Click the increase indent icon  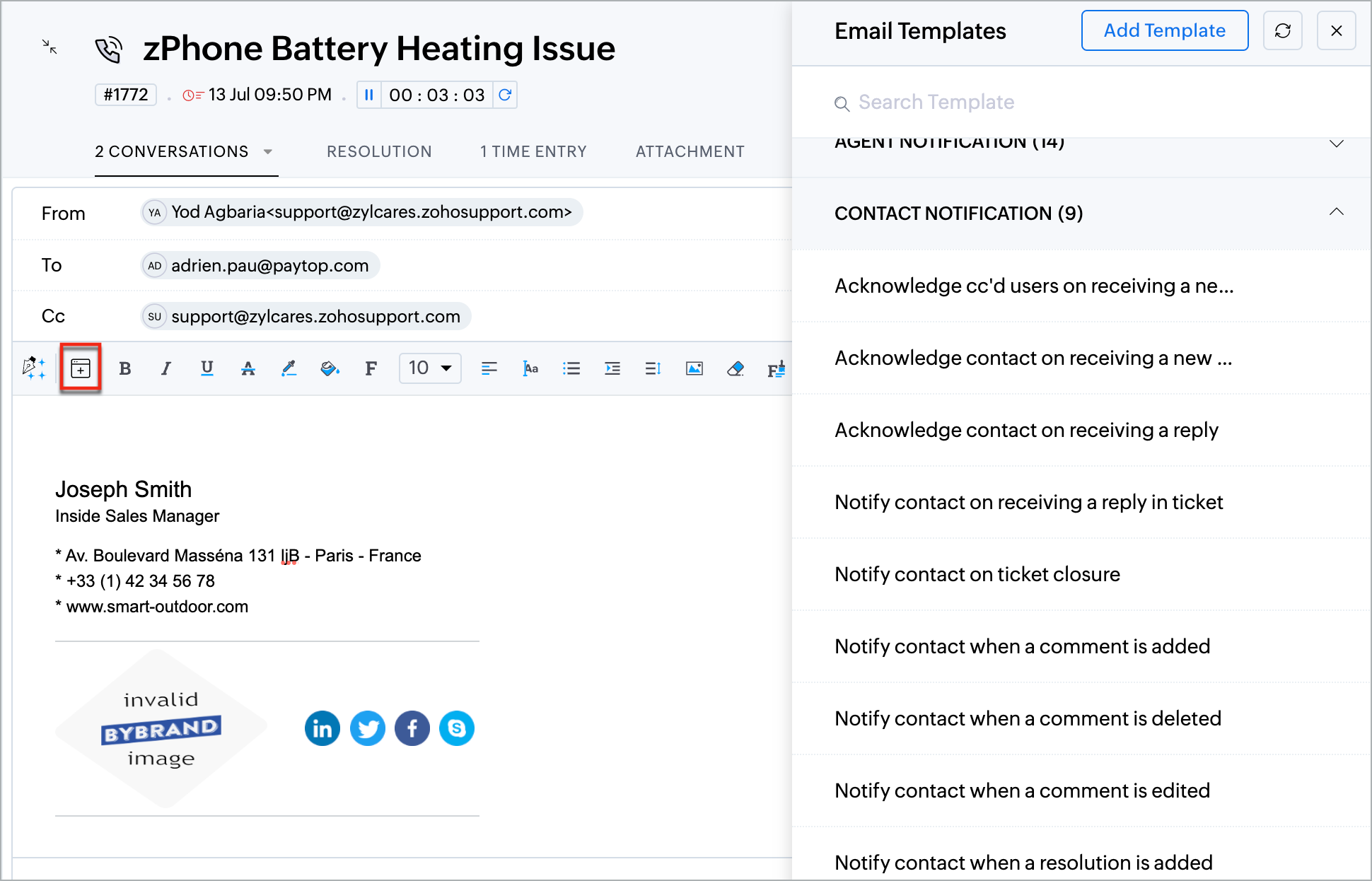pos(612,368)
